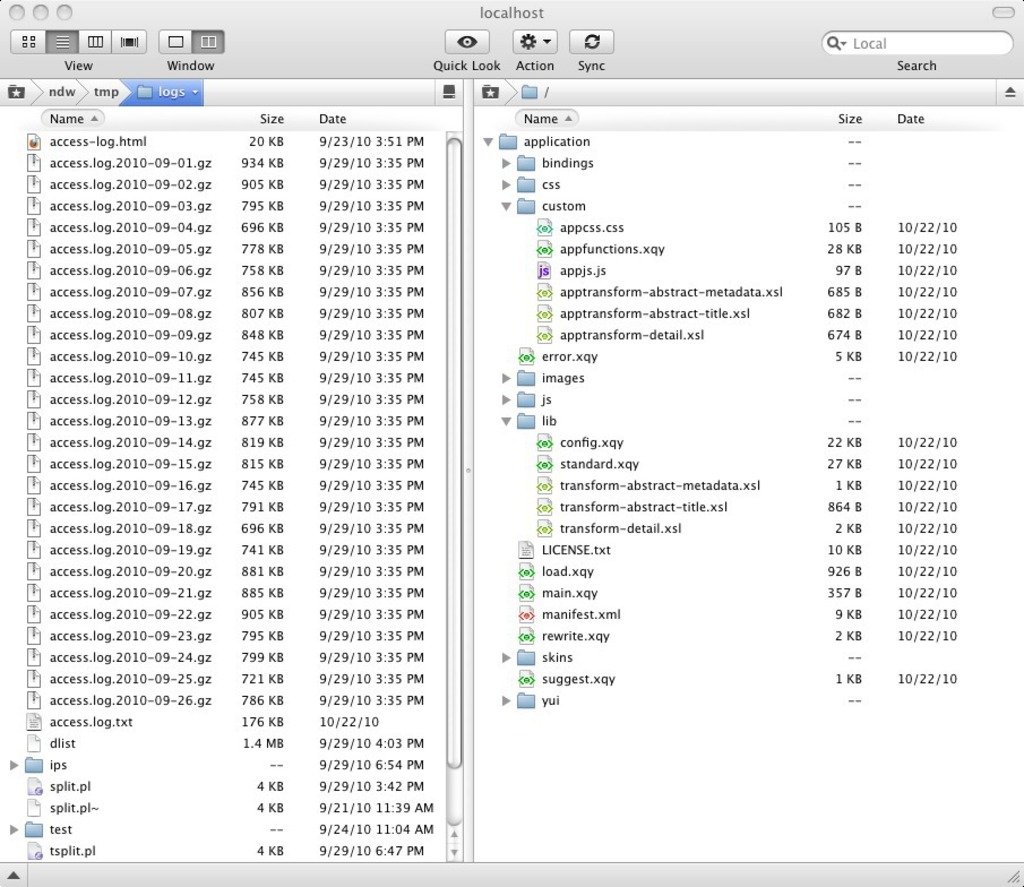Expand the test folder
This screenshot has width=1024, height=887.
[x=14, y=830]
